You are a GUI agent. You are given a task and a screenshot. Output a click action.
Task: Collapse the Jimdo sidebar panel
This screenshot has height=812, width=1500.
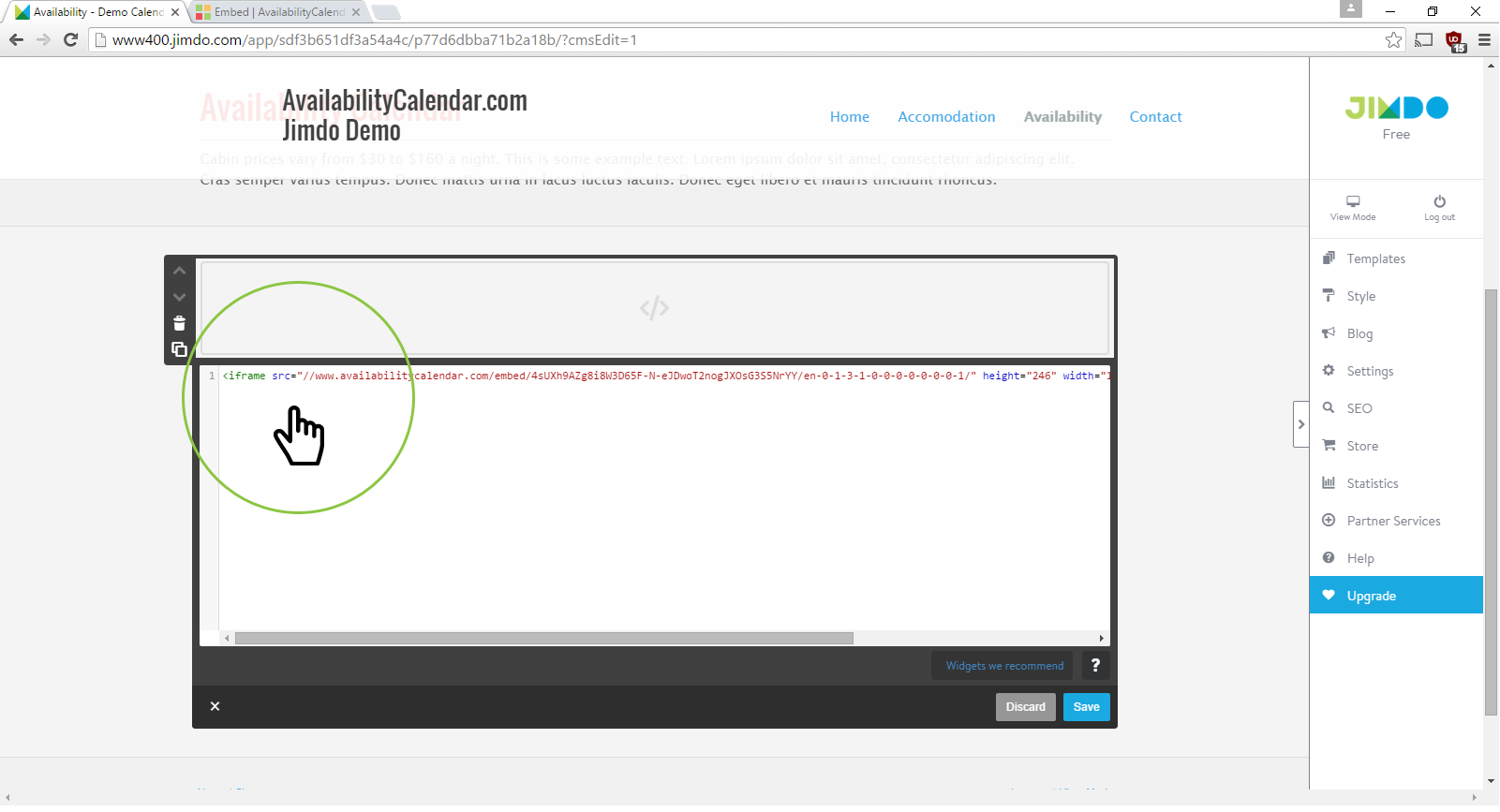pyautogui.click(x=1300, y=424)
